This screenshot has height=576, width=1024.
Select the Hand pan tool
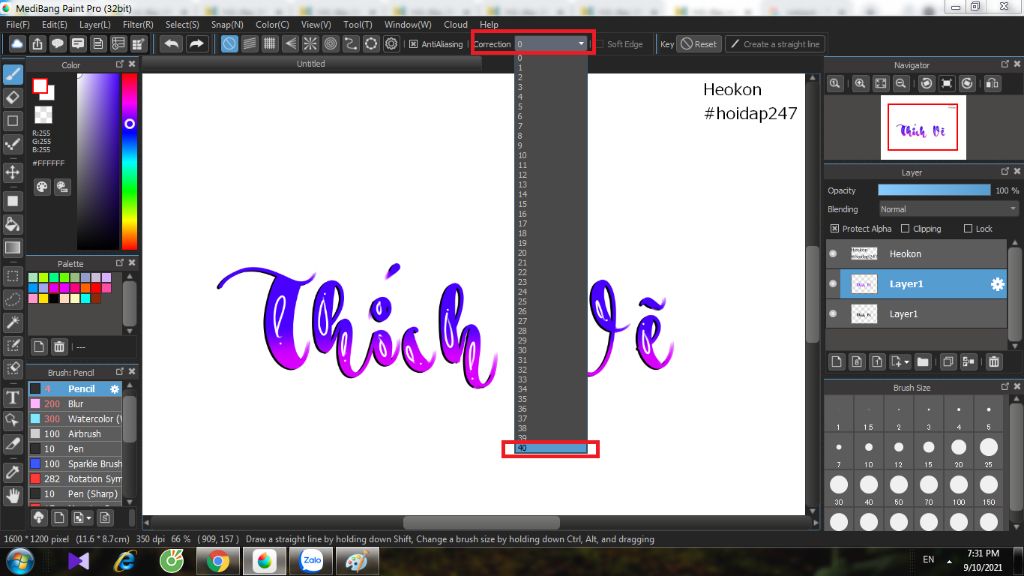pos(12,496)
